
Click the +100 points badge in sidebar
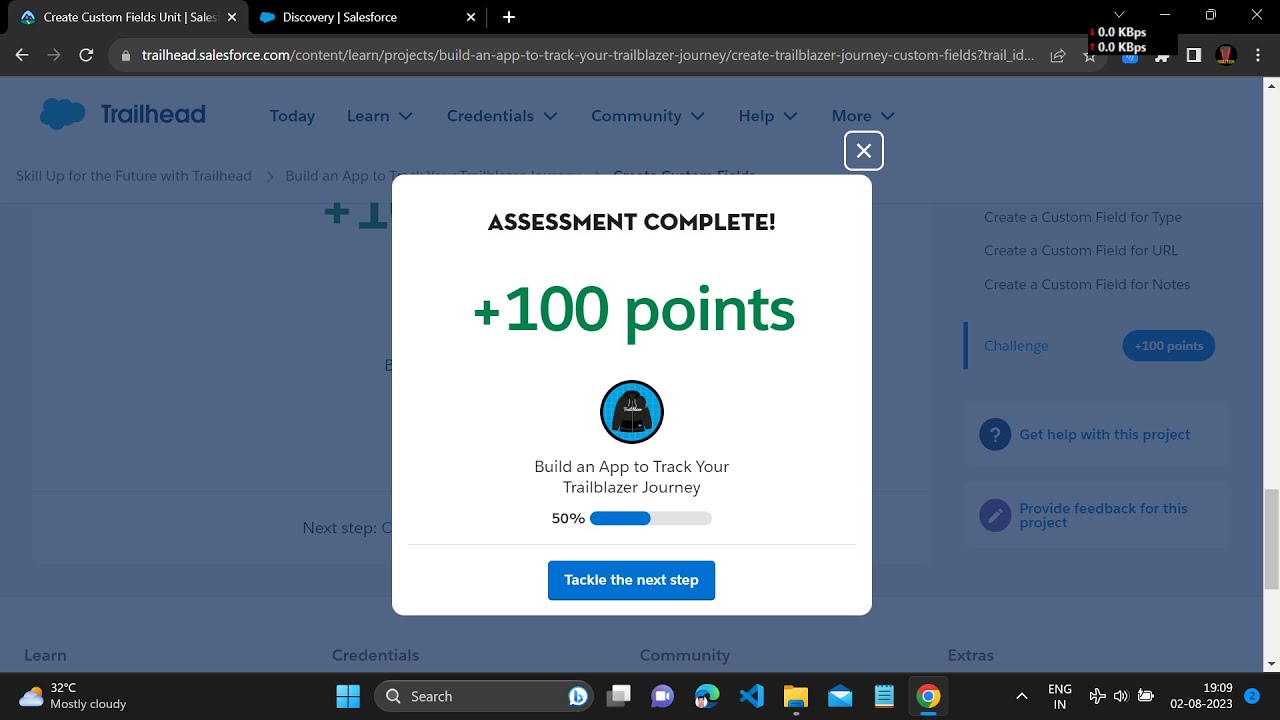1169,346
